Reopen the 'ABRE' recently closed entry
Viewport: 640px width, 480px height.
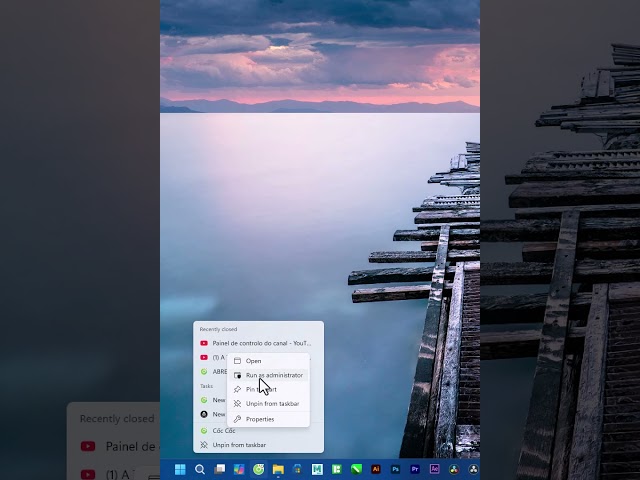(x=212, y=372)
